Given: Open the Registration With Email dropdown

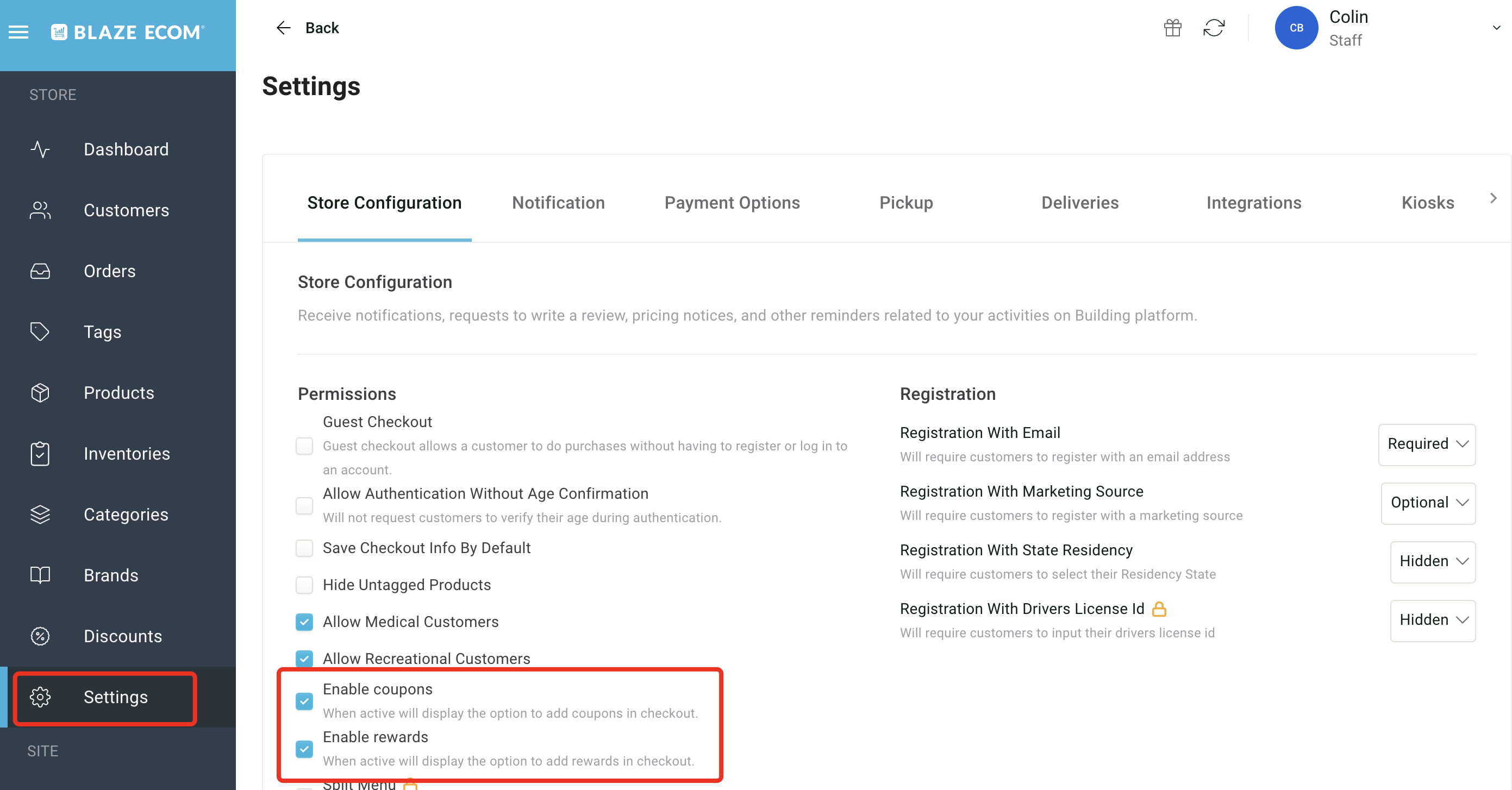Looking at the screenshot, I should coord(1427,444).
